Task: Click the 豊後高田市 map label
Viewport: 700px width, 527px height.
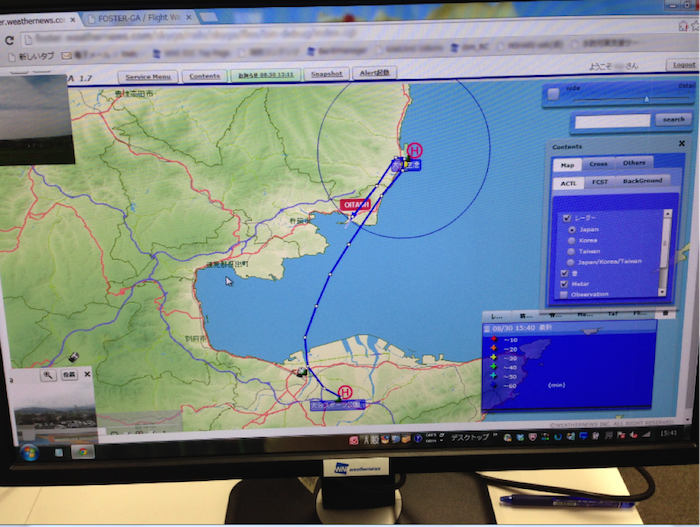Action: [133, 93]
